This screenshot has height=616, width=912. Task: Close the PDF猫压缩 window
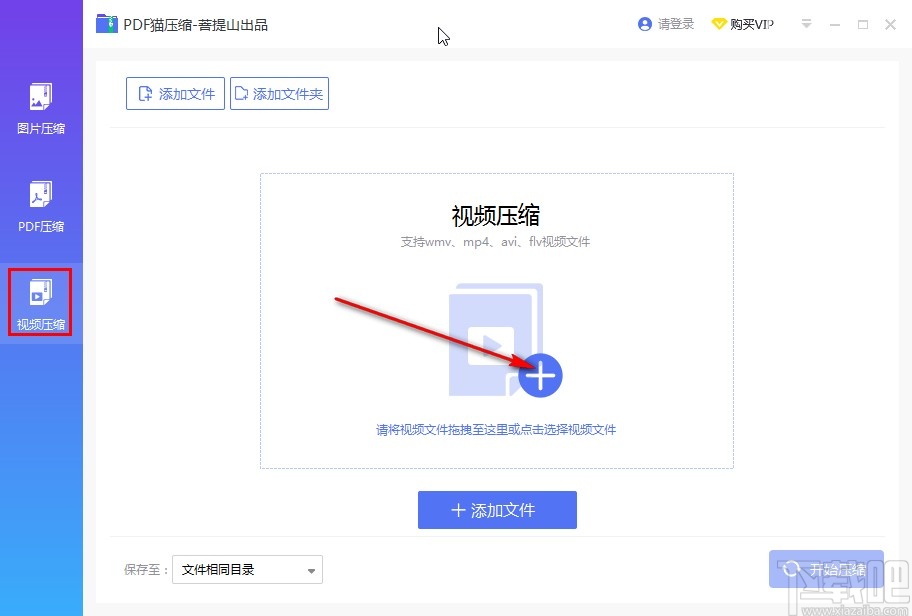click(890, 24)
